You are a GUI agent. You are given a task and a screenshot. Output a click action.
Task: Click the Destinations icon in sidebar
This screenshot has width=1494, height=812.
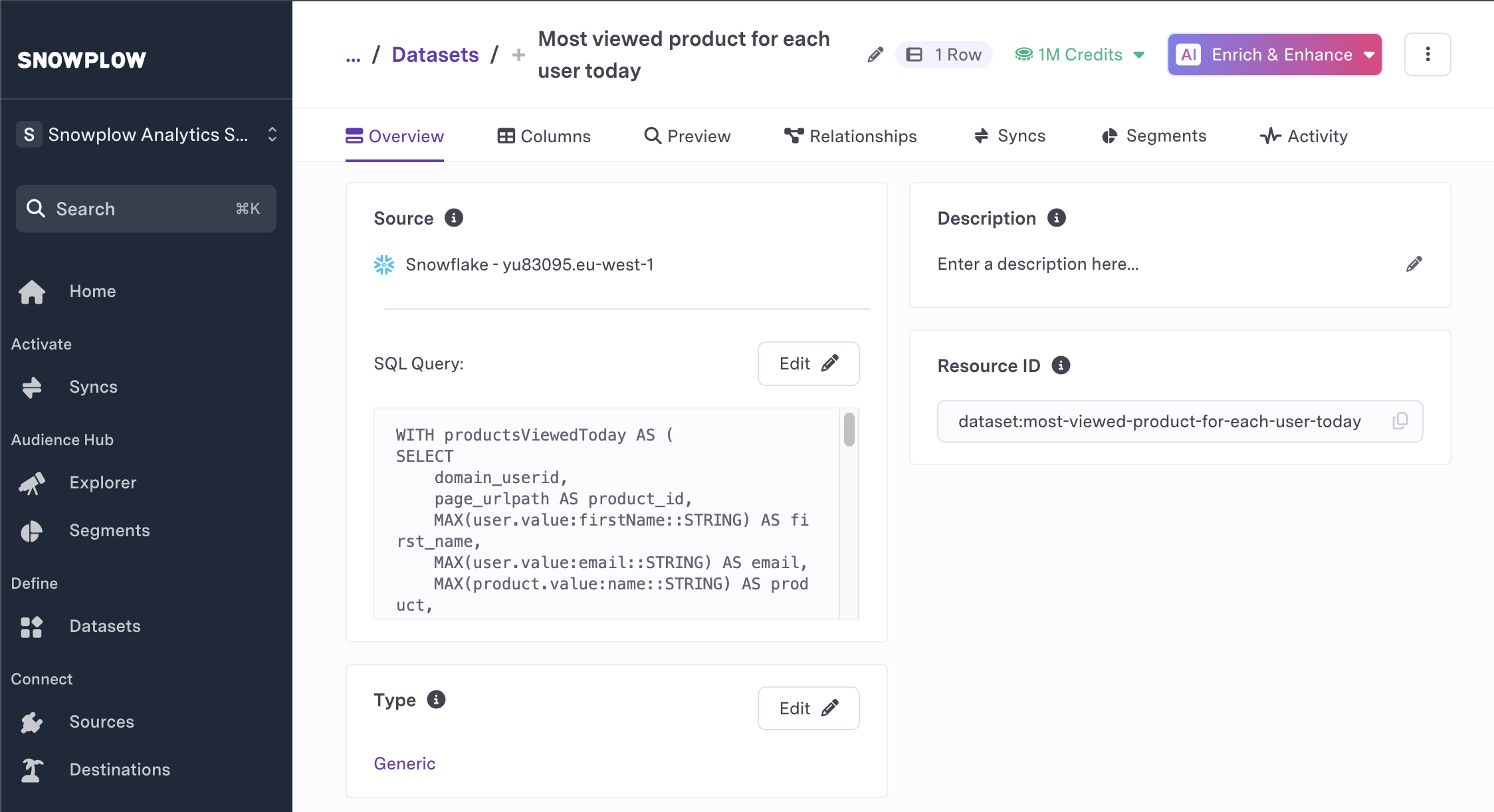(x=33, y=769)
